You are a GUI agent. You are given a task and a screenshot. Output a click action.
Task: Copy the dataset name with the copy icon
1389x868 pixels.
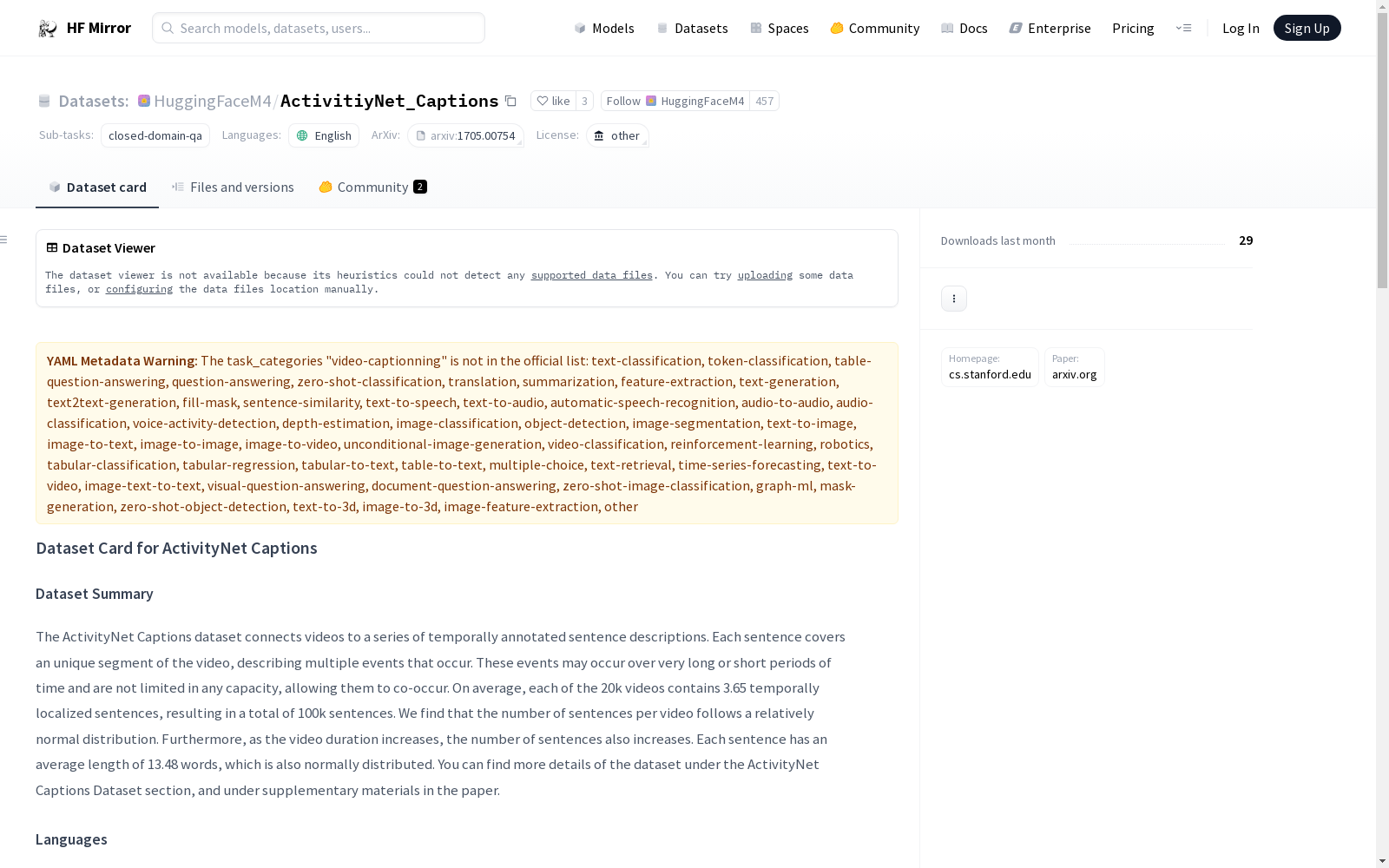pos(511,102)
